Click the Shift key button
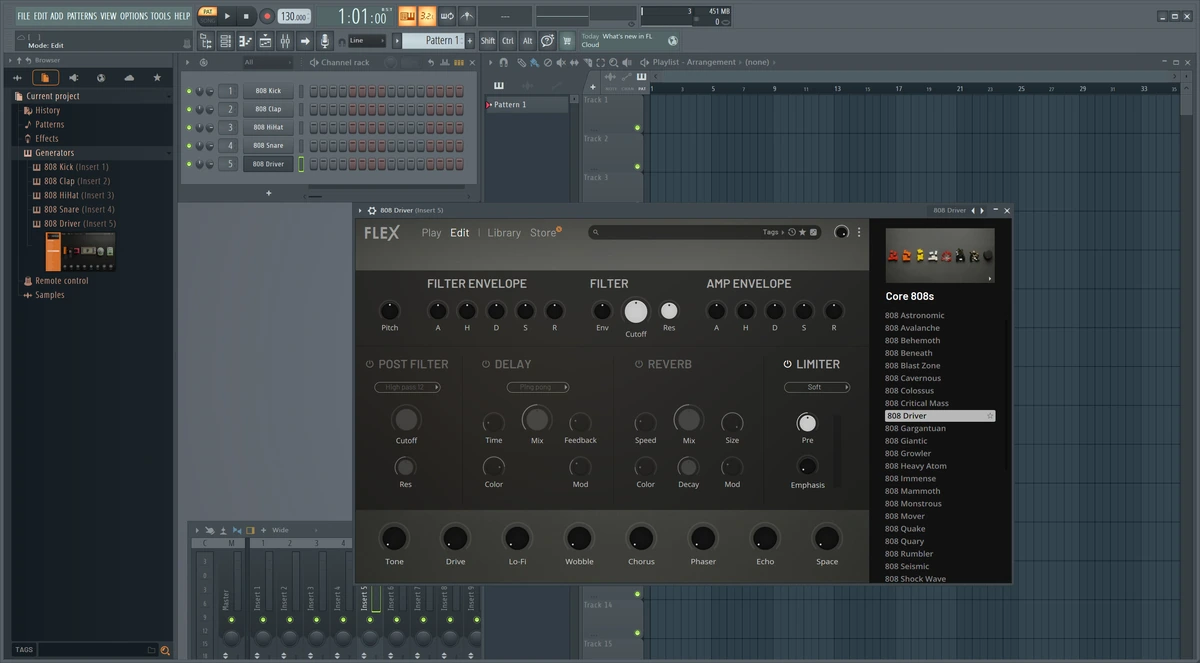The width and height of the screenshot is (1200, 663). pyautogui.click(x=487, y=41)
